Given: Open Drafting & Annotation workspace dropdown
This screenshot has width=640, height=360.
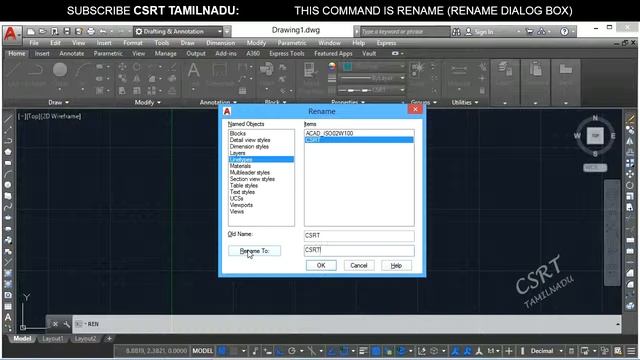Looking at the screenshot, I should coord(178,31).
